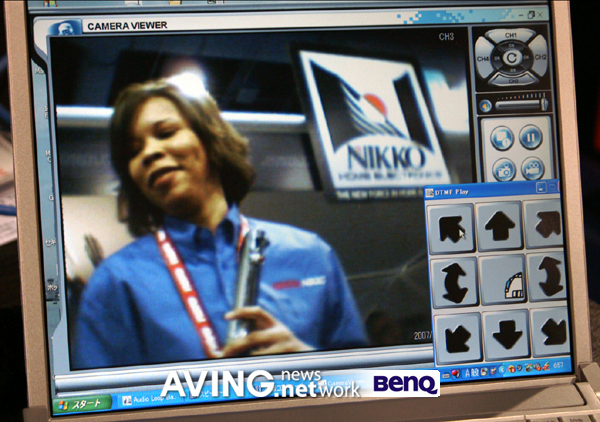Select the CH2 channel button
This screenshot has height=422, width=600.
point(540,59)
